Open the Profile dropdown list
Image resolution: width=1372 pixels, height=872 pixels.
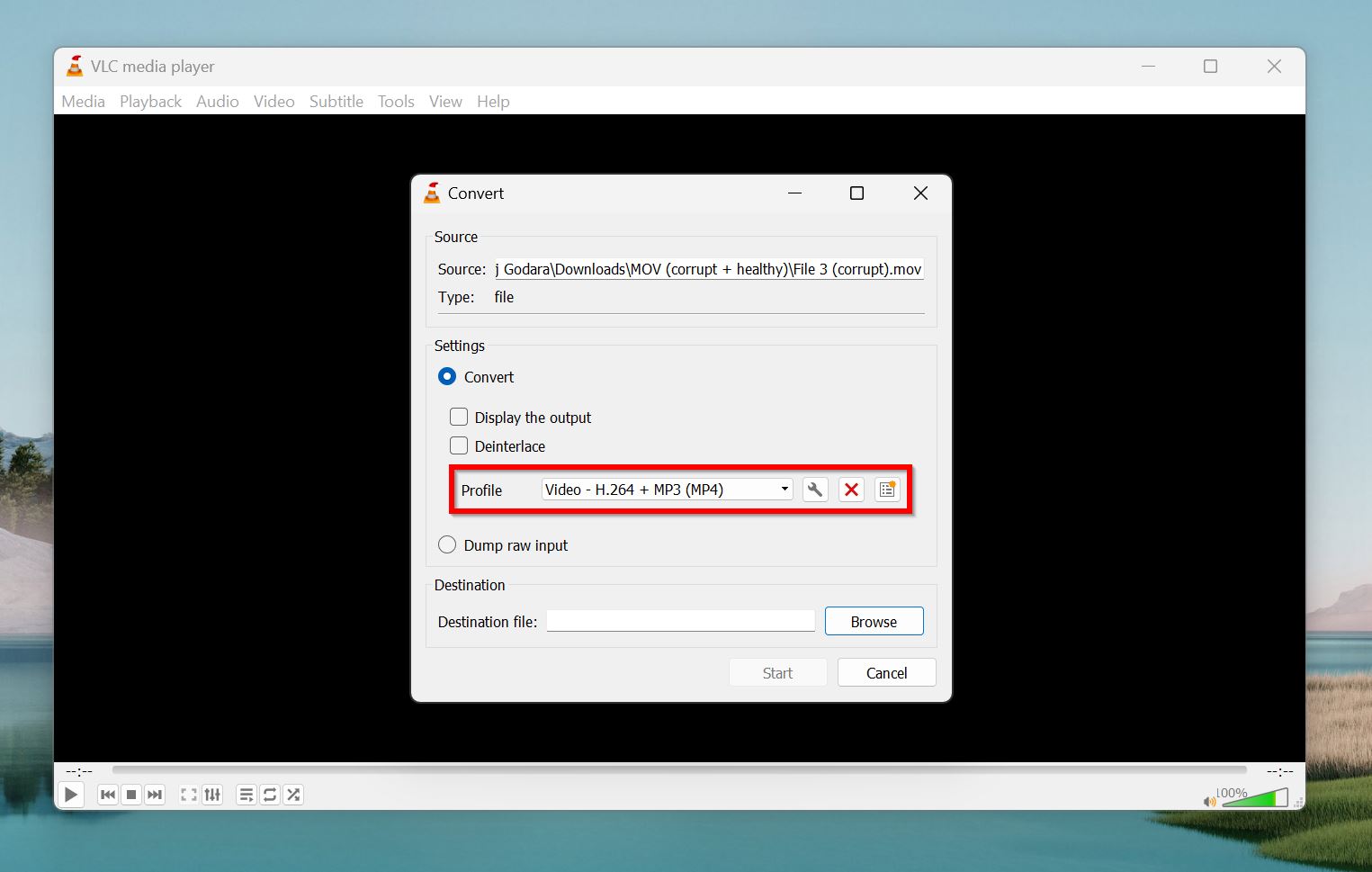pyautogui.click(x=668, y=490)
